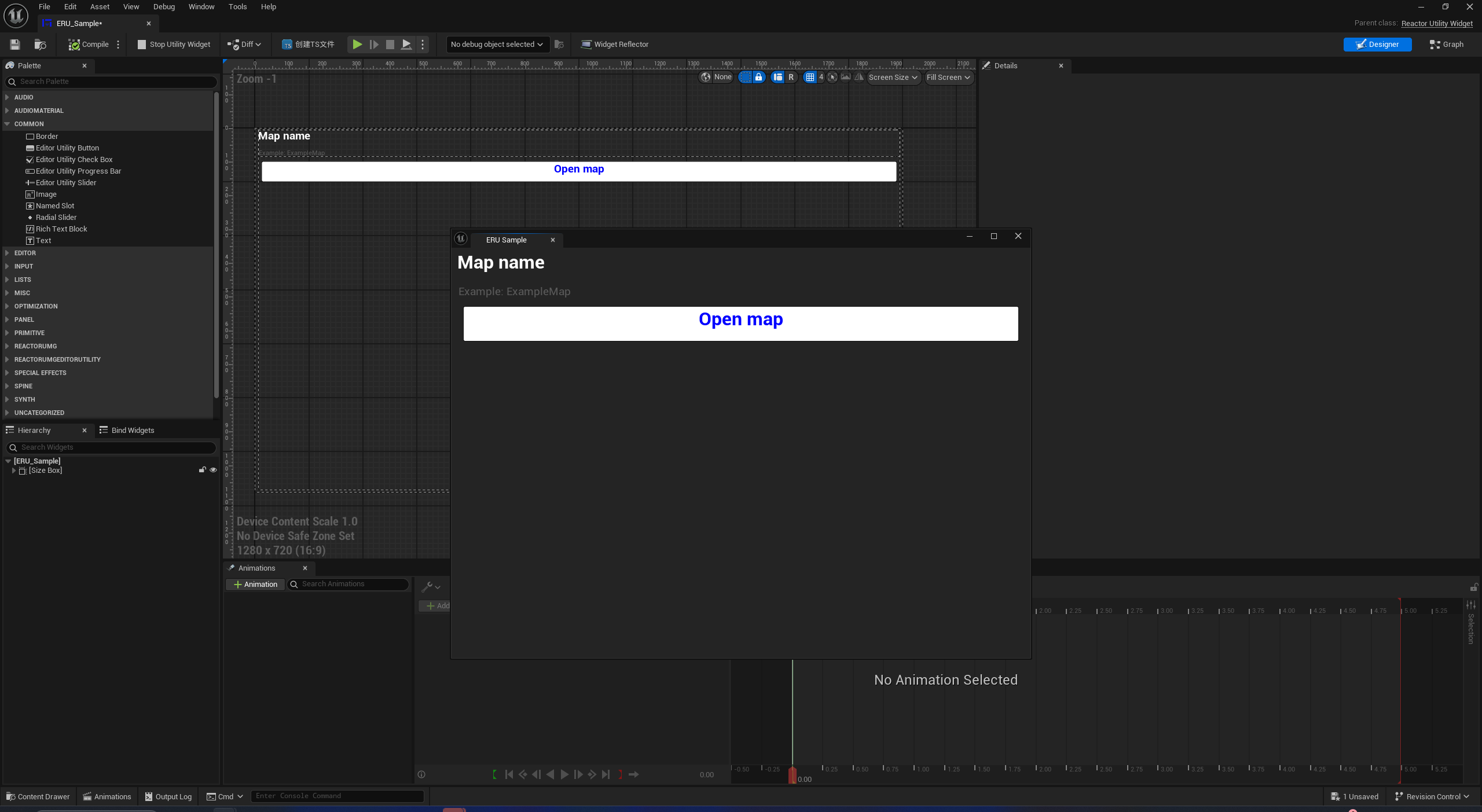Toggle visibility eye for Size Box

213,470
